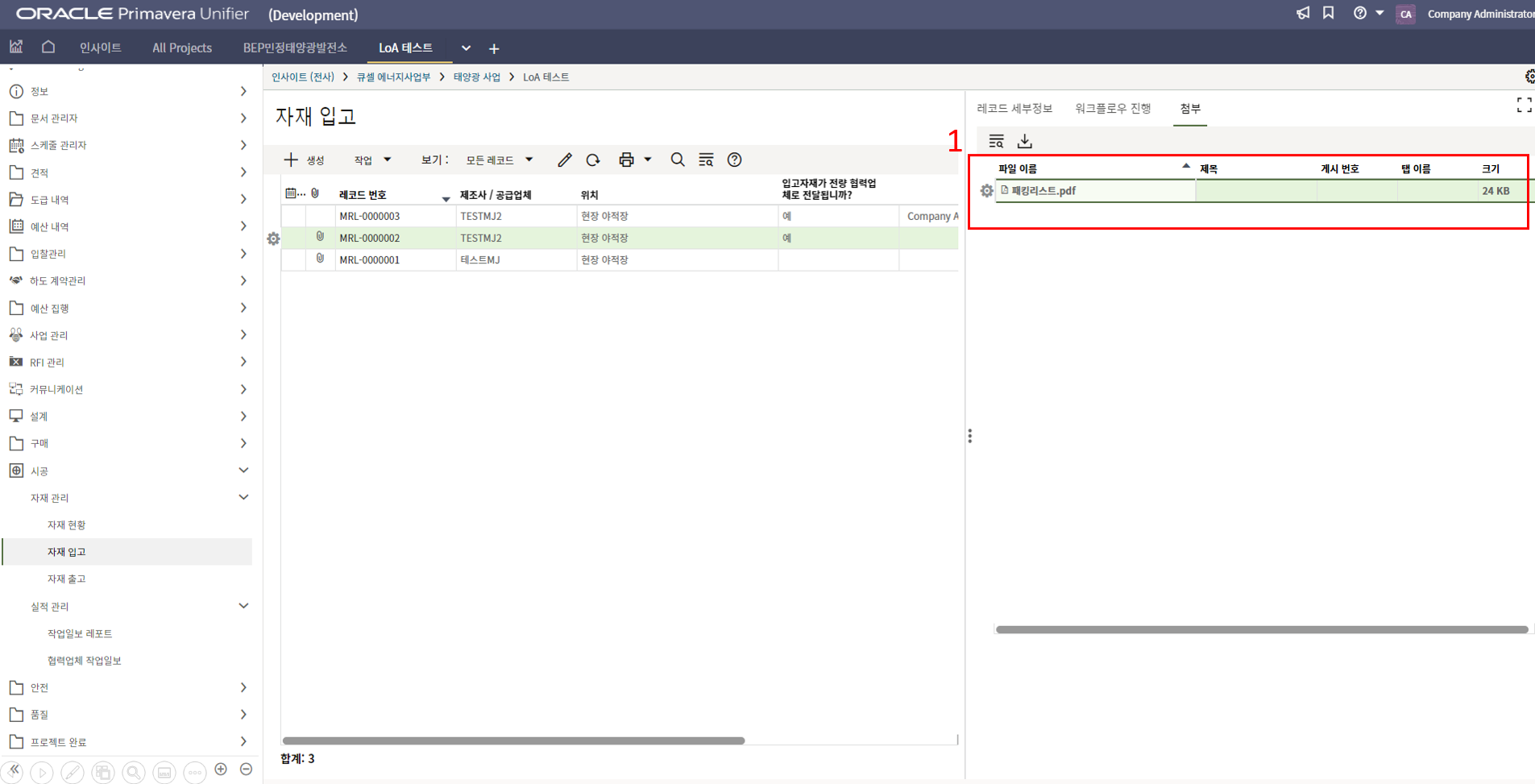Go to home icon tab

point(48,48)
